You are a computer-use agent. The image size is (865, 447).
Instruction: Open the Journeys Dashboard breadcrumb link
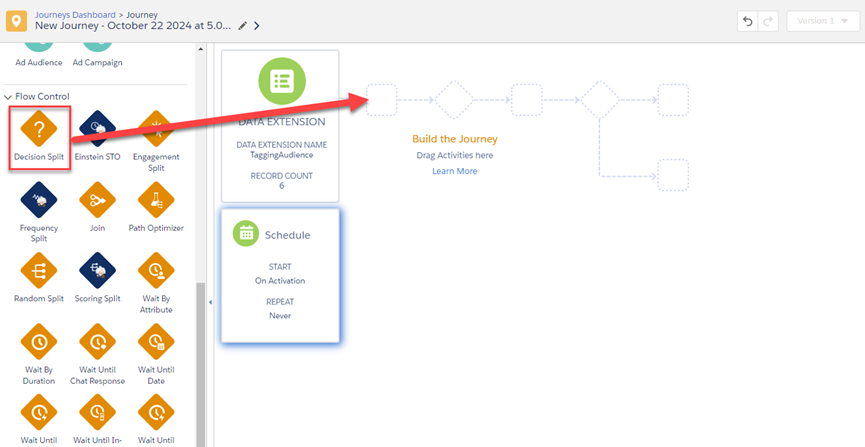pos(76,15)
